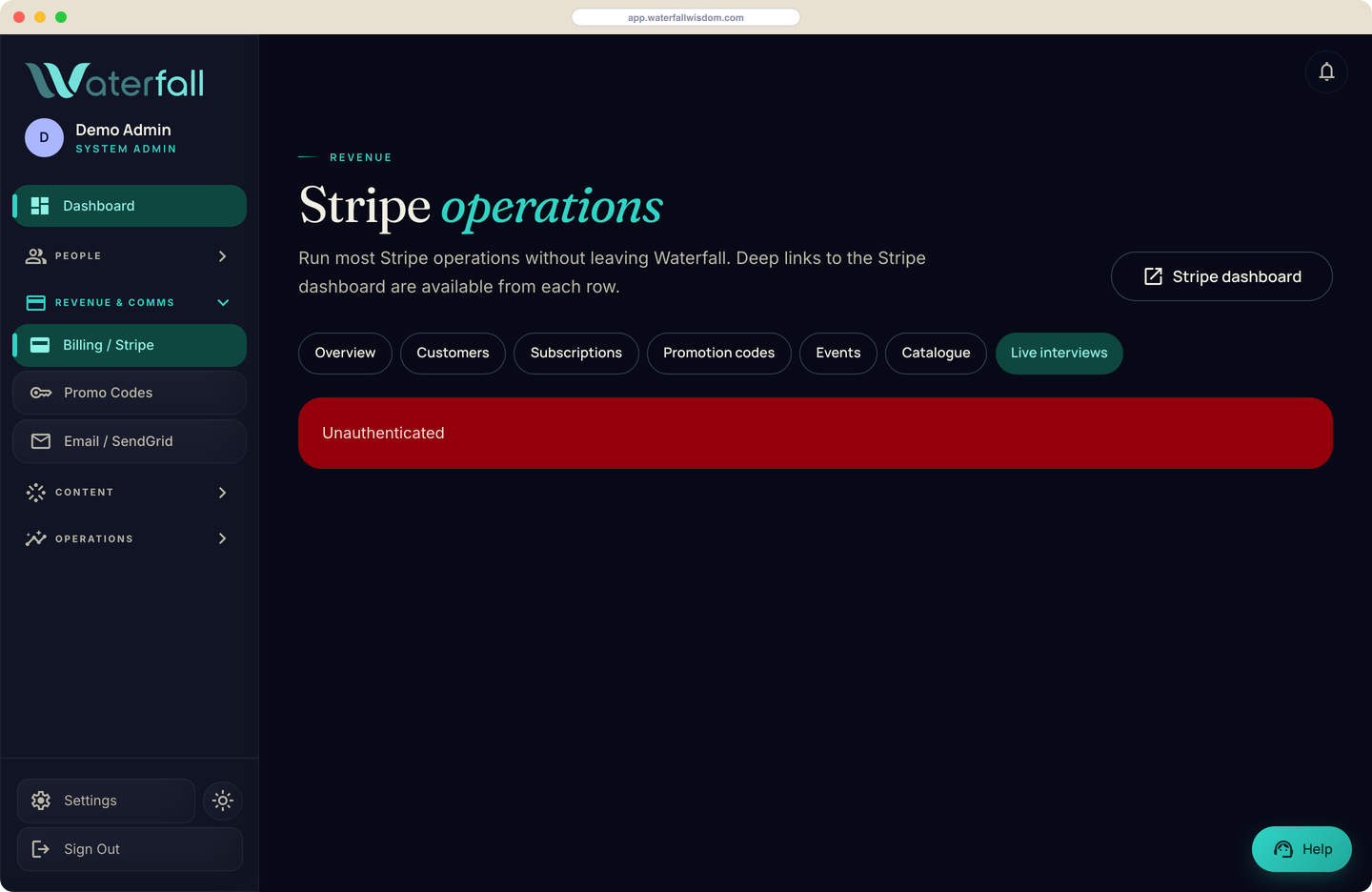This screenshot has width=1372, height=892.
Task: Expand the Operations section chevron
Action: pyautogui.click(x=223, y=538)
